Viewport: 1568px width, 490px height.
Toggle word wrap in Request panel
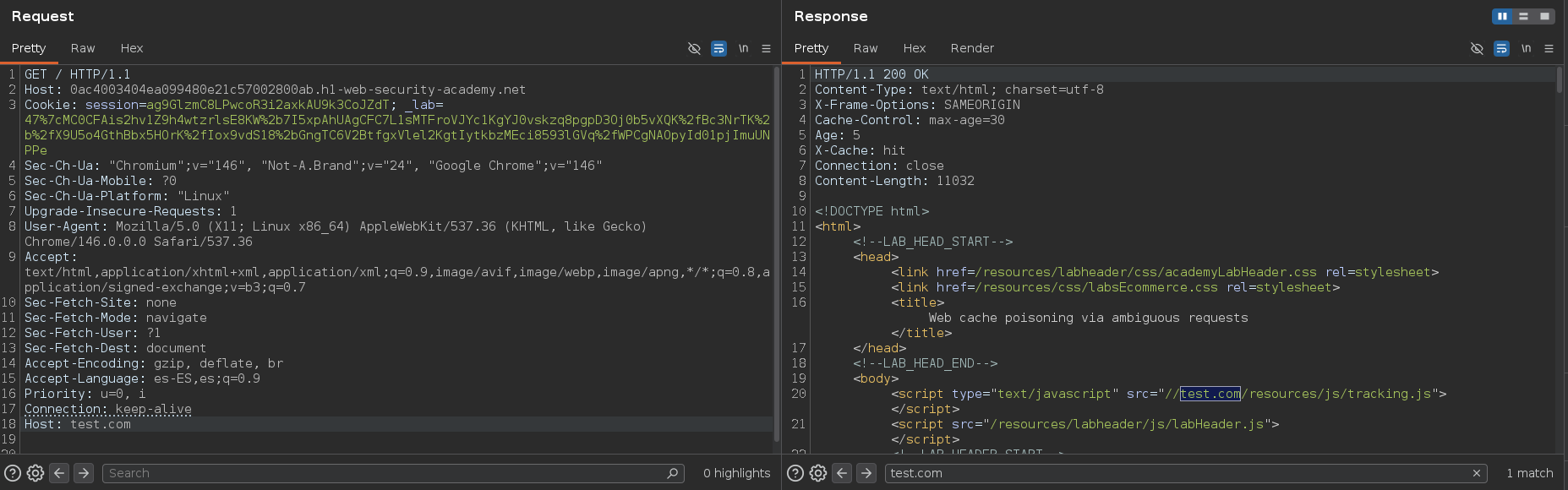click(x=718, y=48)
